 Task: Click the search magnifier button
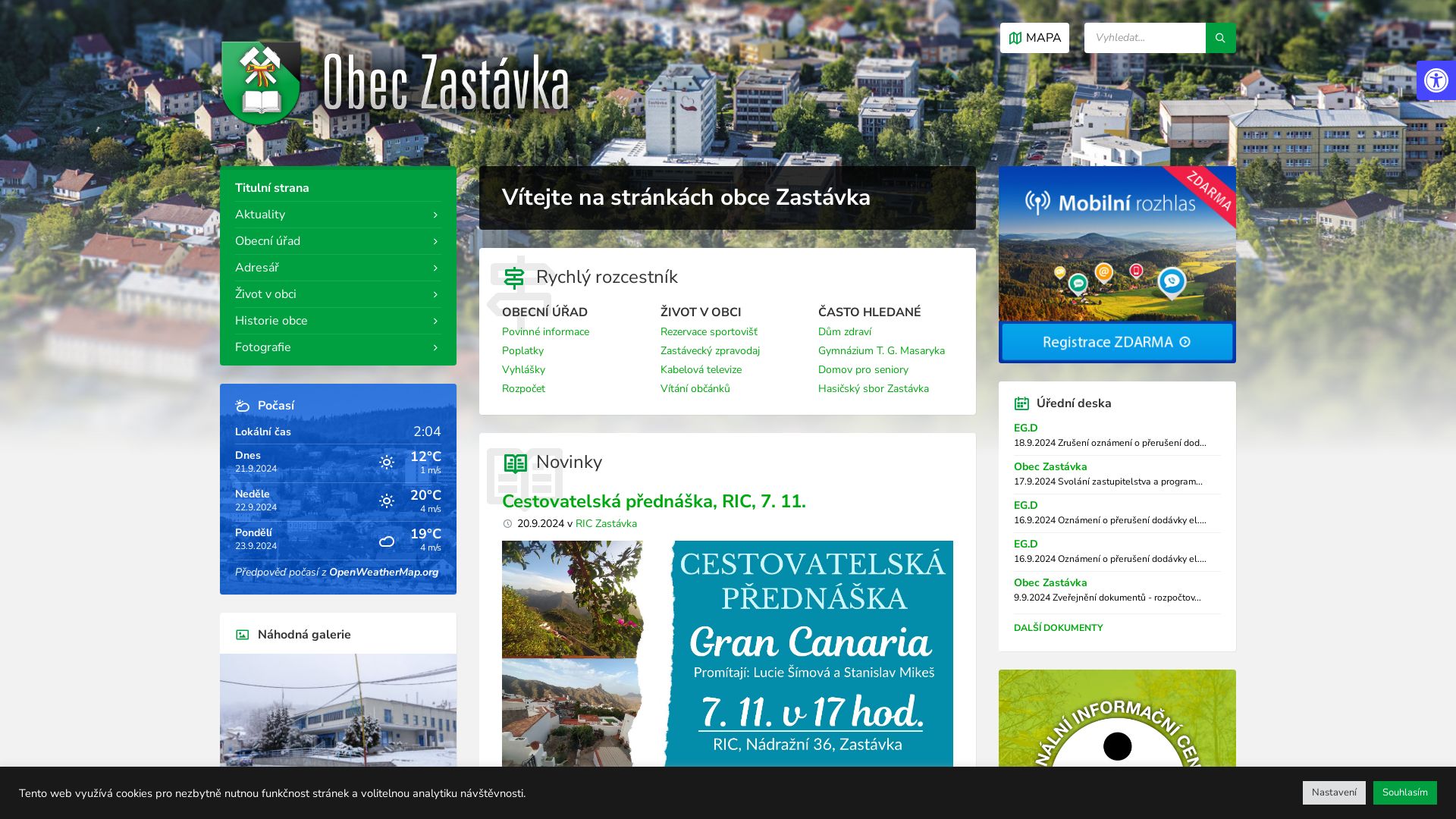tap(1220, 38)
